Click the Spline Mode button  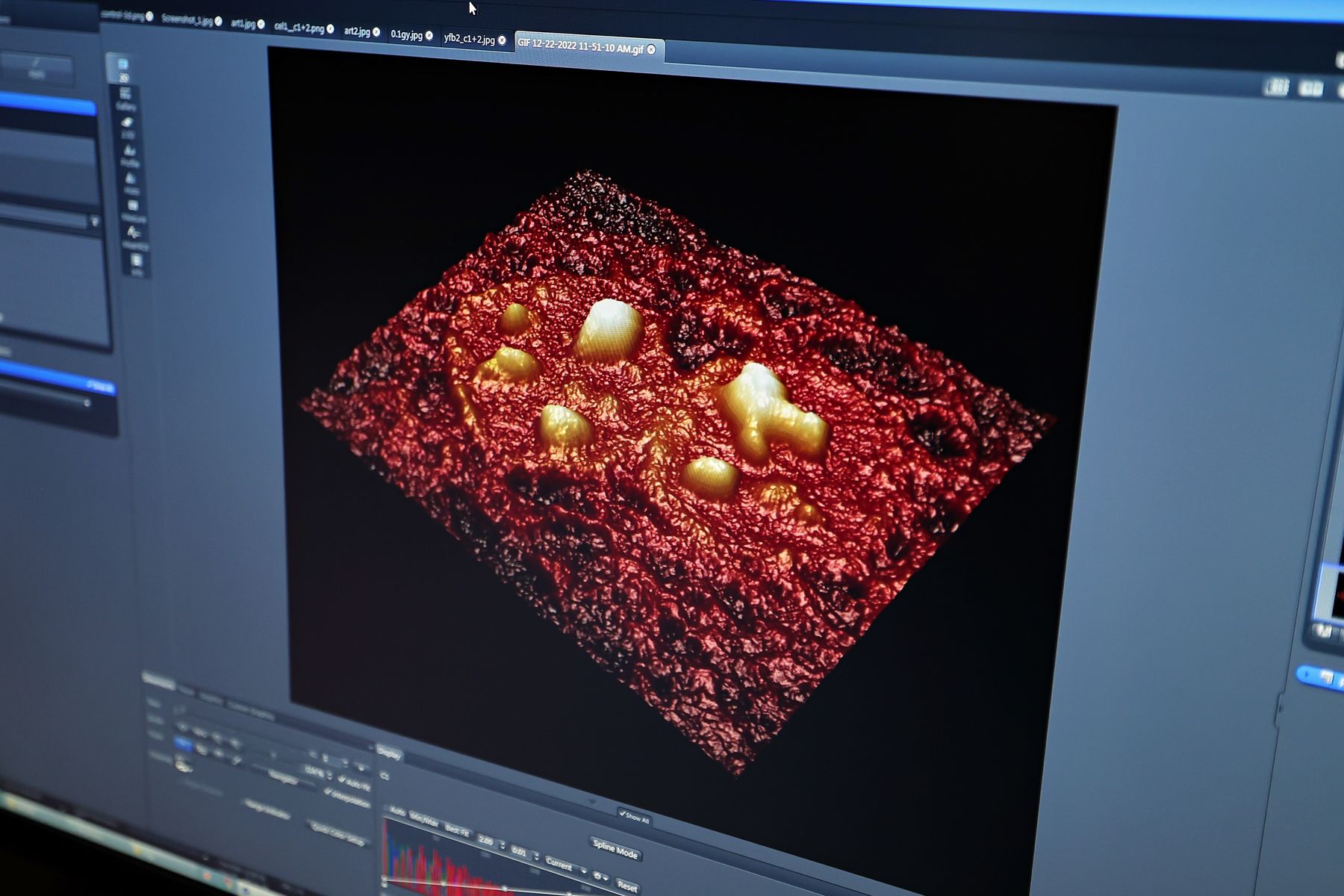(615, 848)
